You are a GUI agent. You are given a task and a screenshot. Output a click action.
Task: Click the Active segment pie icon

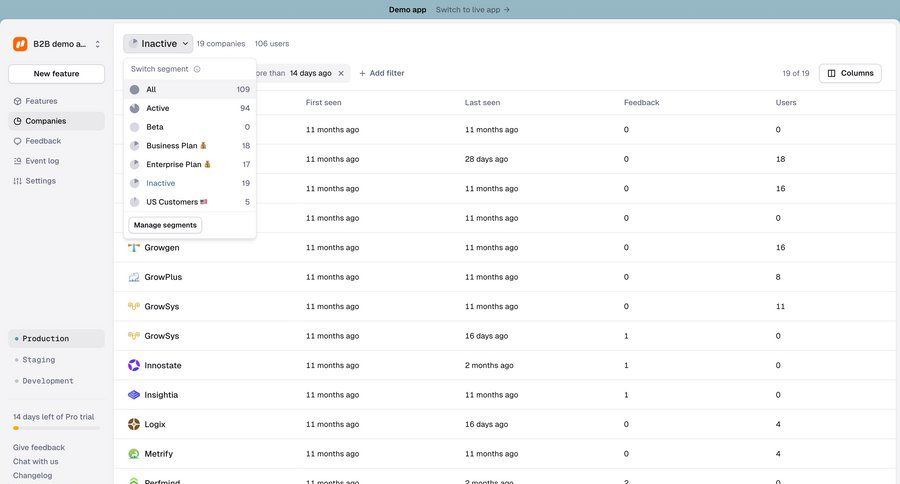click(x=134, y=108)
